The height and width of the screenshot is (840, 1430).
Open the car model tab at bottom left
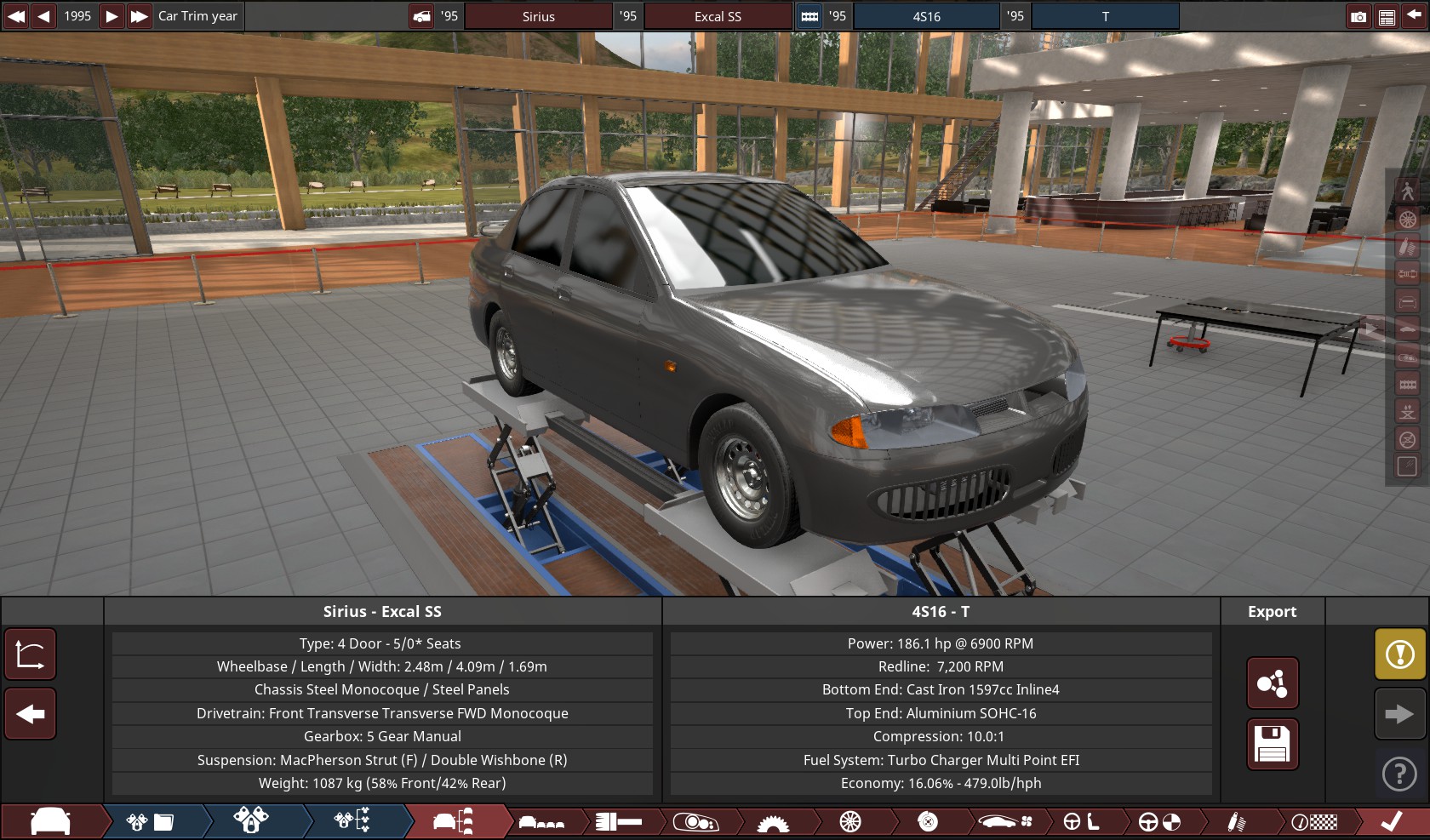pyautogui.click(x=51, y=821)
